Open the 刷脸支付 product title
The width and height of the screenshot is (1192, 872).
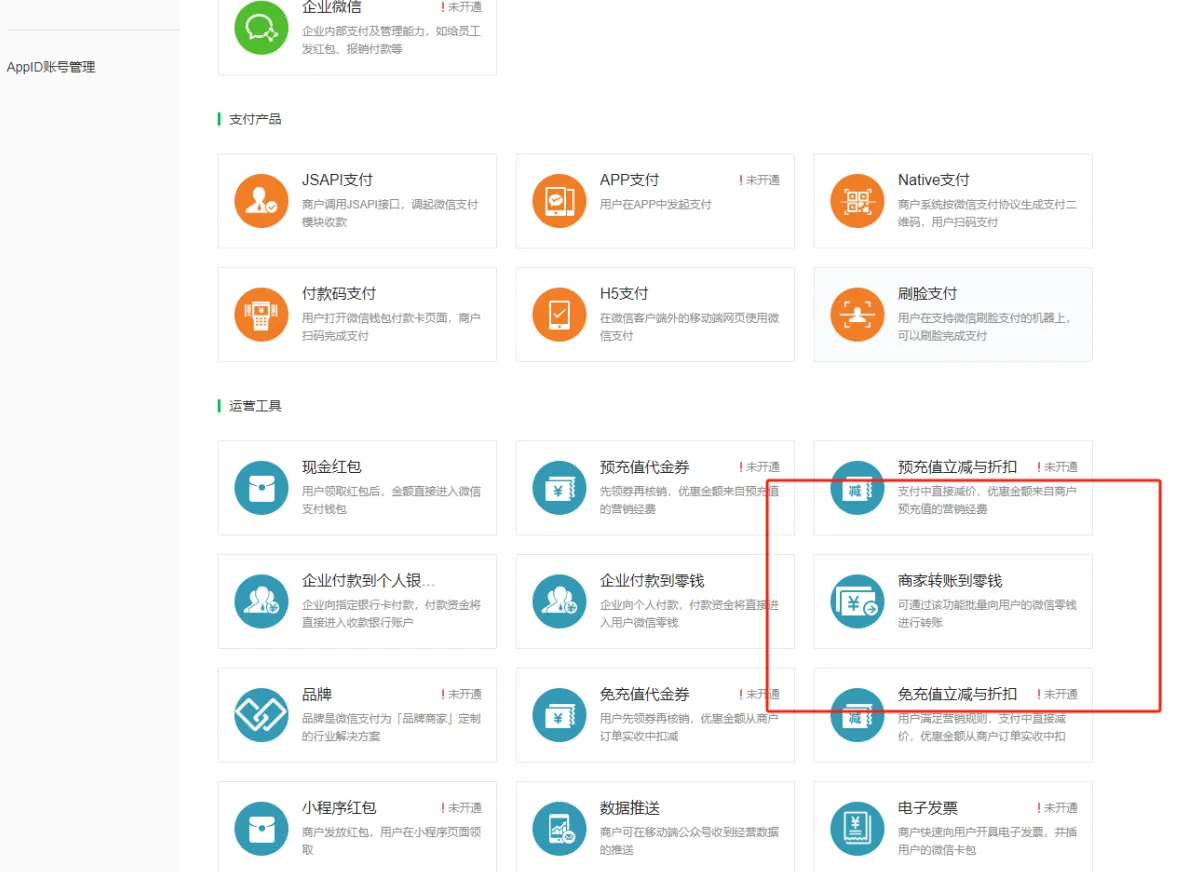point(927,293)
